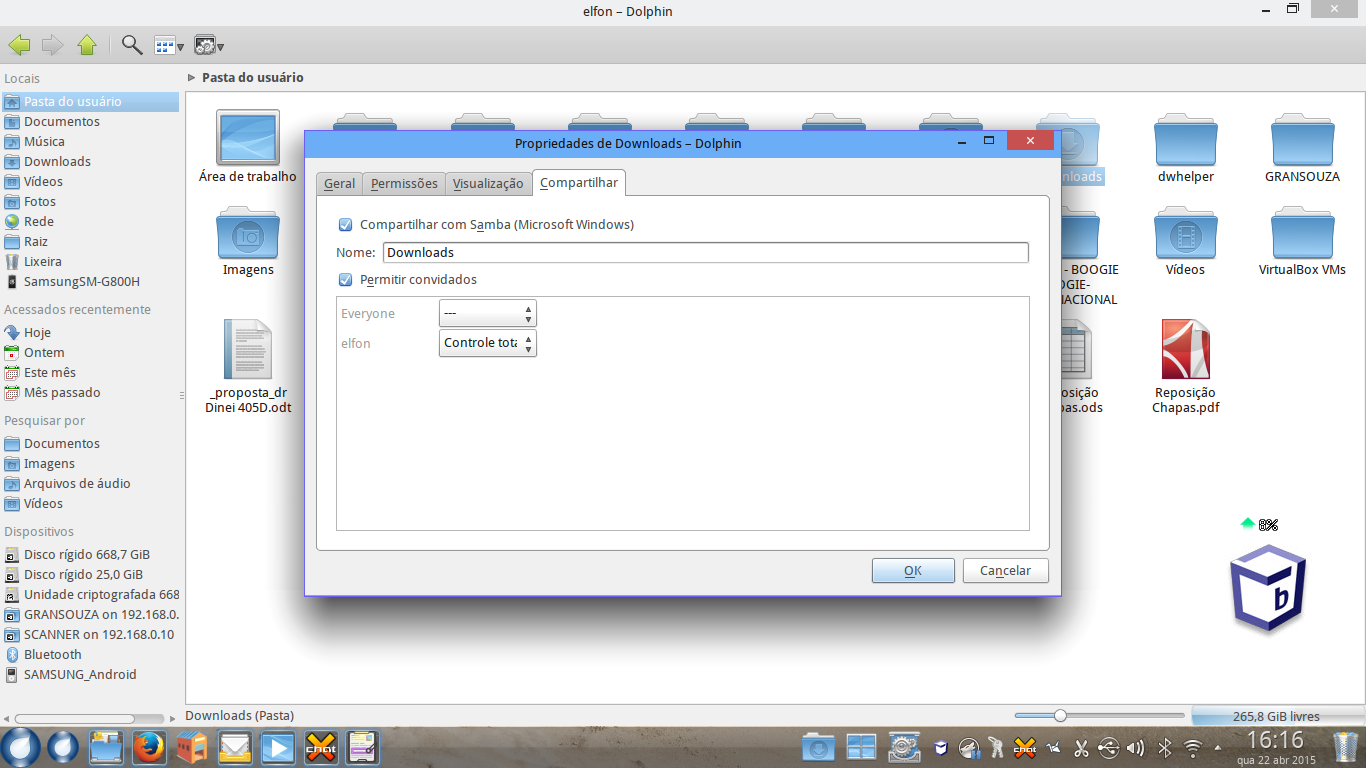Open the elfon permission dropdown
The width and height of the screenshot is (1366, 768).
[x=488, y=343]
